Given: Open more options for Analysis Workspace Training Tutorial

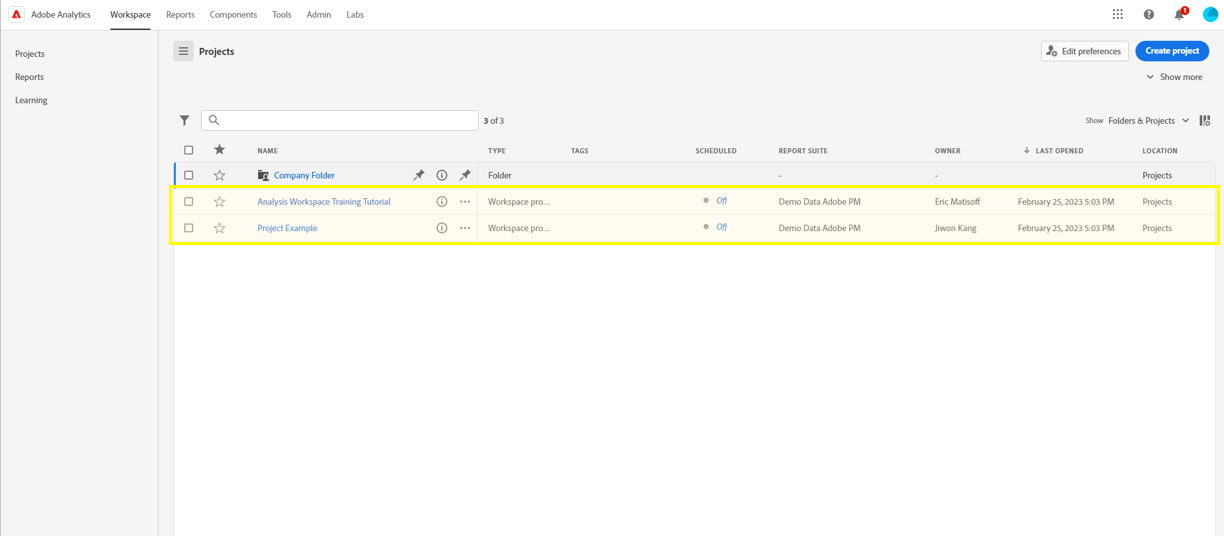Looking at the screenshot, I should click(x=465, y=201).
